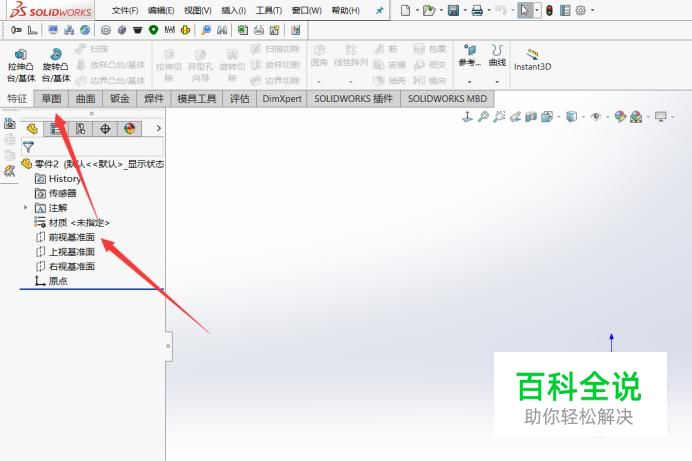Open the FeatureManager design tree tab

click(32, 129)
